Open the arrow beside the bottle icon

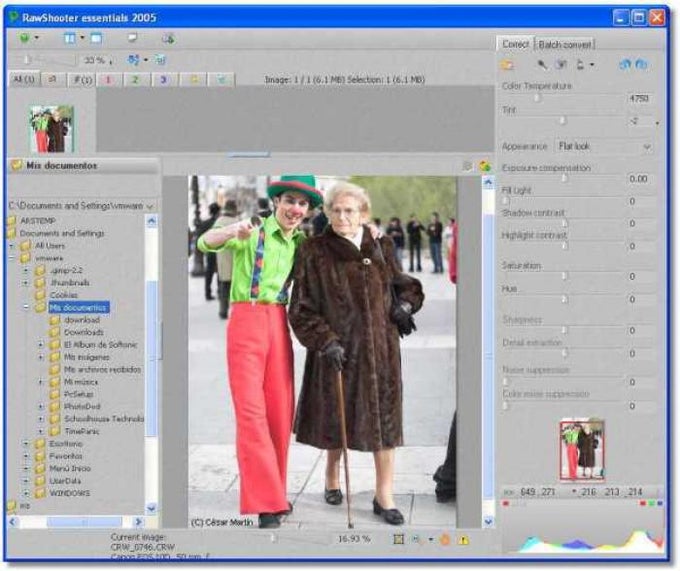click(592, 65)
